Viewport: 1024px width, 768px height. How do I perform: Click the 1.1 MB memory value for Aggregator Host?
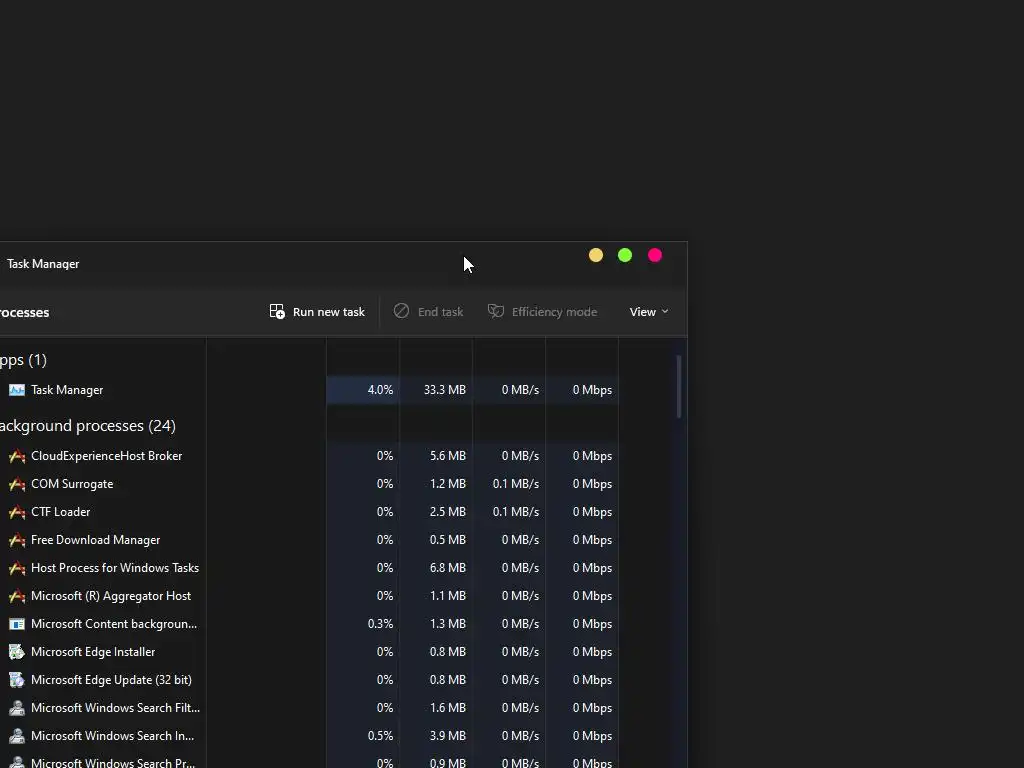448,596
